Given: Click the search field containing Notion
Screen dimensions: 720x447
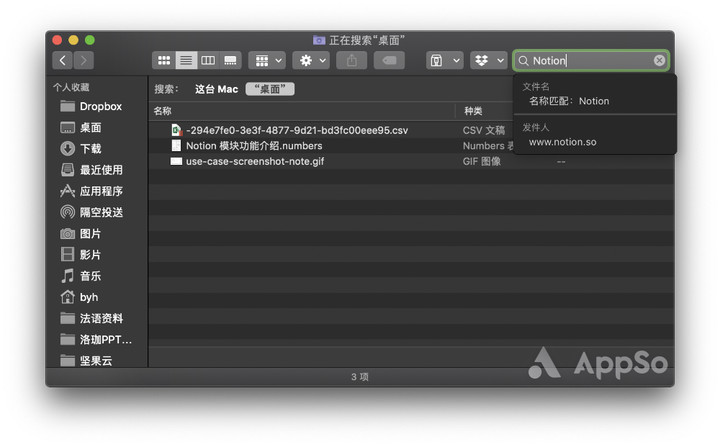Looking at the screenshot, I should coord(591,60).
